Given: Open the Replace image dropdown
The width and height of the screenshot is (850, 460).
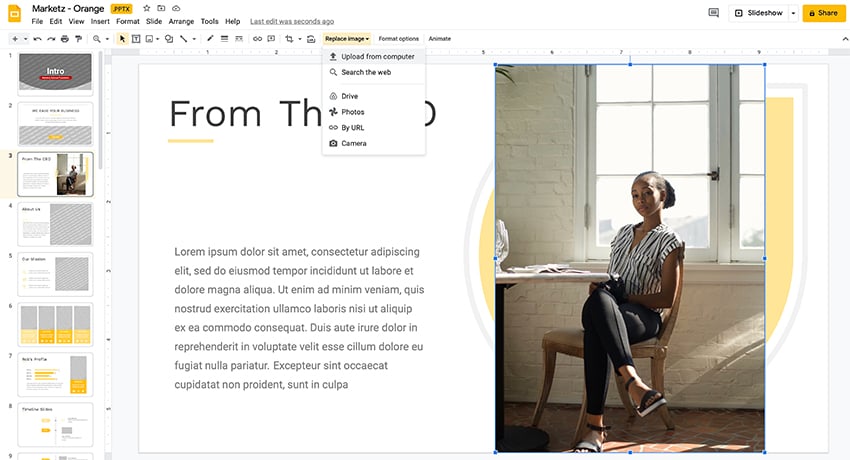Looking at the screenshot, I should click(x=347, y=39).
